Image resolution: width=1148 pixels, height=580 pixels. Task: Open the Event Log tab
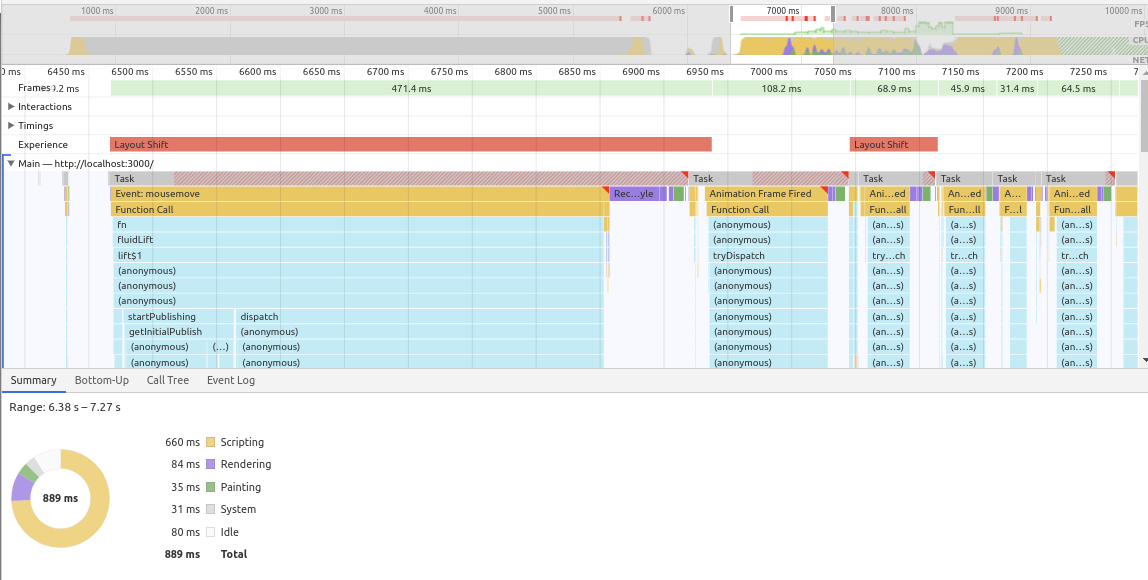pyautogui.click(x=230, y=380)
